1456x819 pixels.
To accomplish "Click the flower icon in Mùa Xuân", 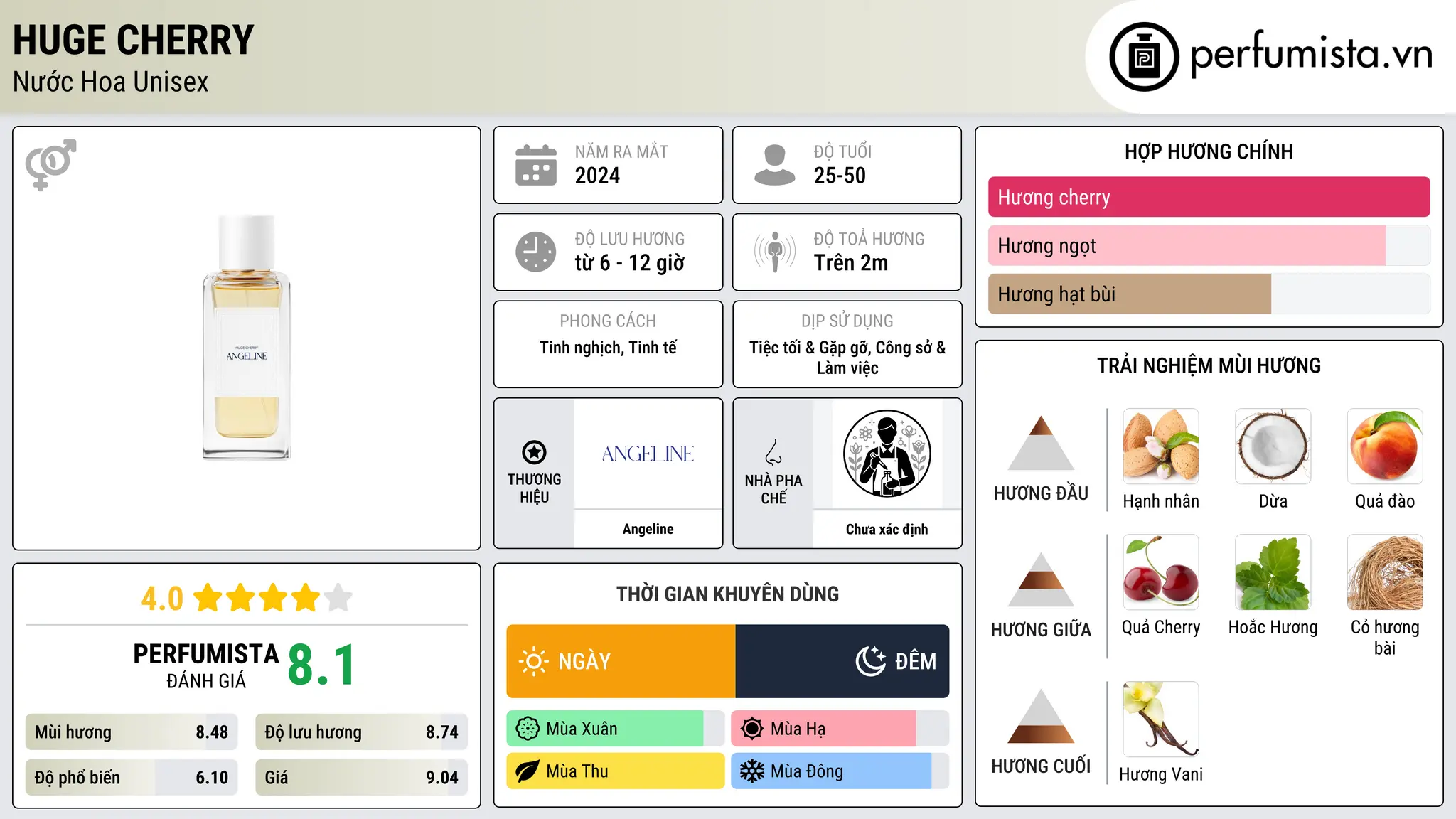I will pyautogui.click(x=528, y=729).
